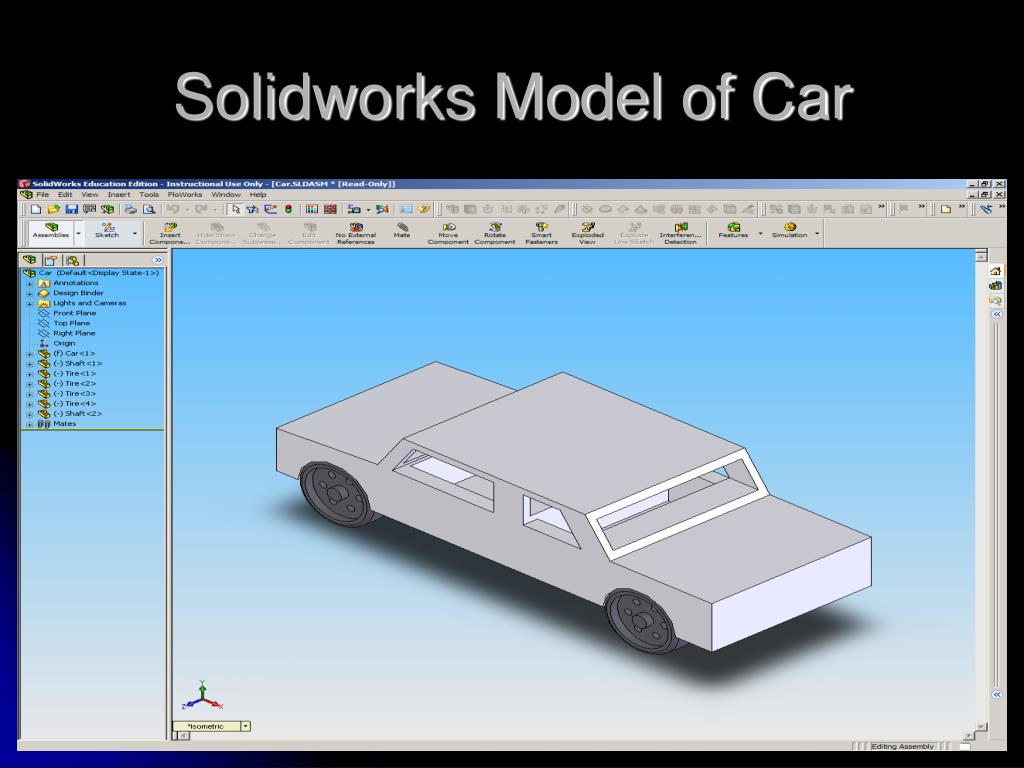The height and width of the screenshot is (768, 1024).
Task: Select the Mate tool
Action: tap(402, 231)
